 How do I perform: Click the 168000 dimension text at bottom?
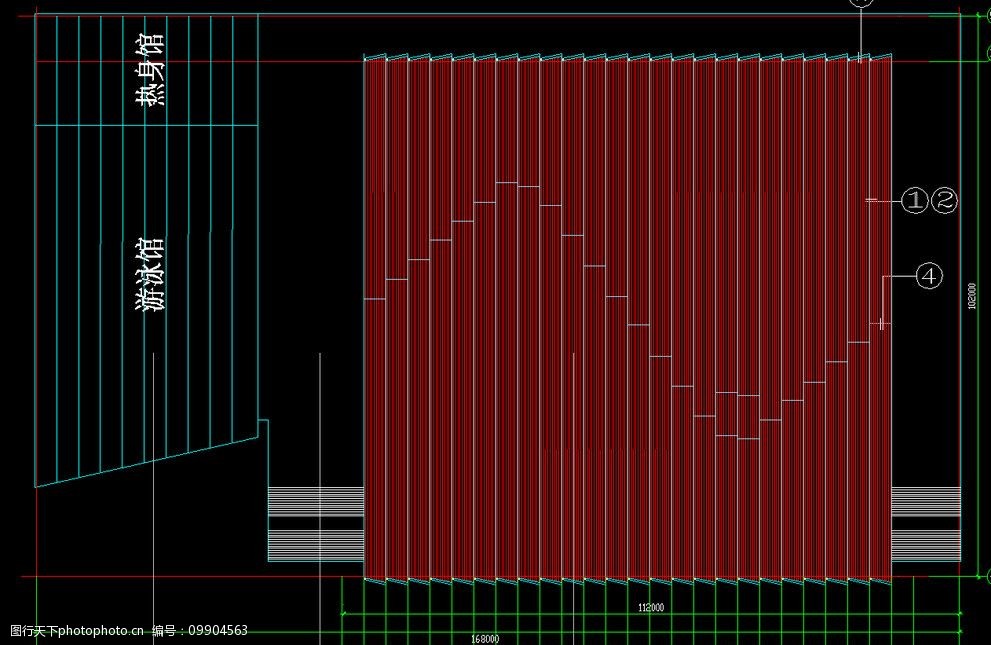pos(485,638)
